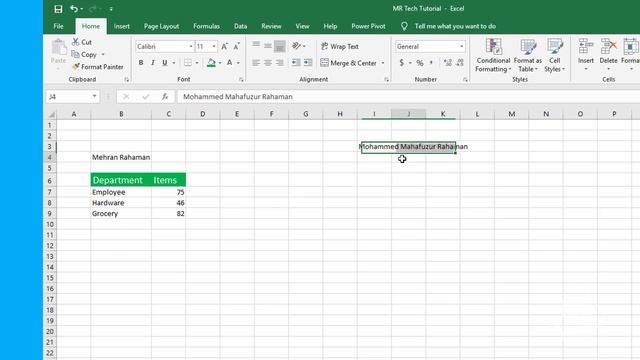Image resolution: width=640 pixels, height=360 pixels.
Task: Switch to the Page Layout tab
Action: click(161, 26)
